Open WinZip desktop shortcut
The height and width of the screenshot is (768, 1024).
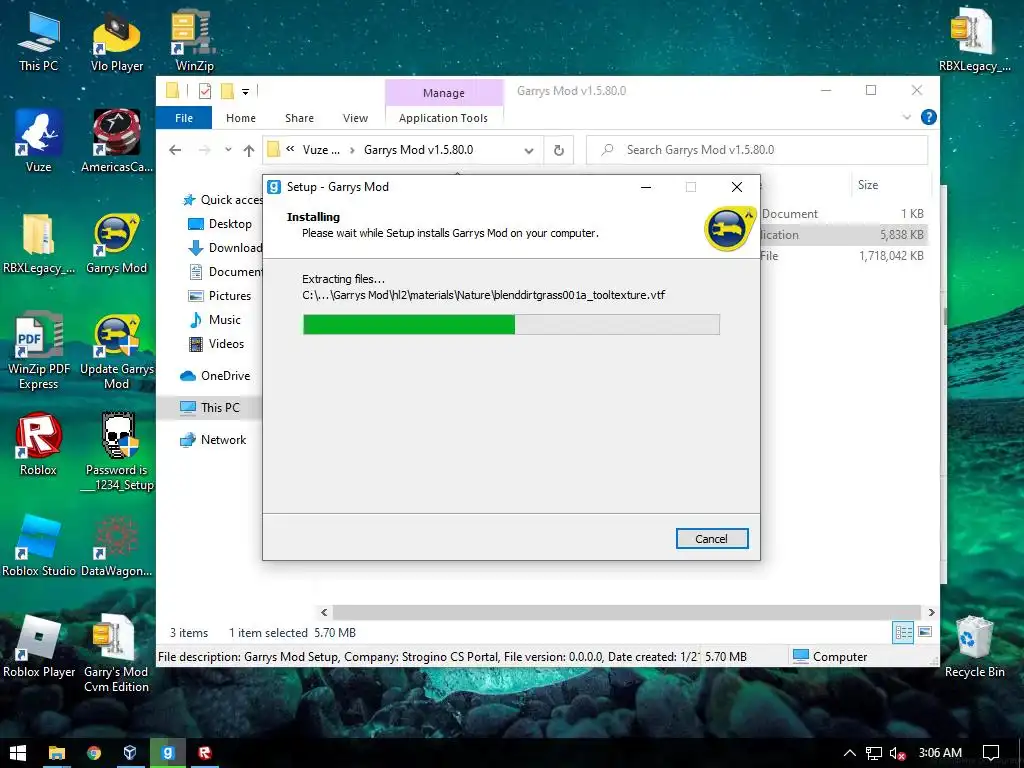tap(194, 41)
